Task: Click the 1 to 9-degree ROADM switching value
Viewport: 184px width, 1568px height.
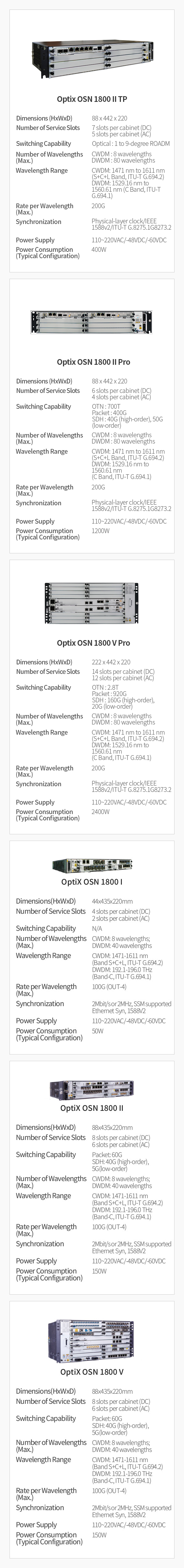Action: [131, 144]
